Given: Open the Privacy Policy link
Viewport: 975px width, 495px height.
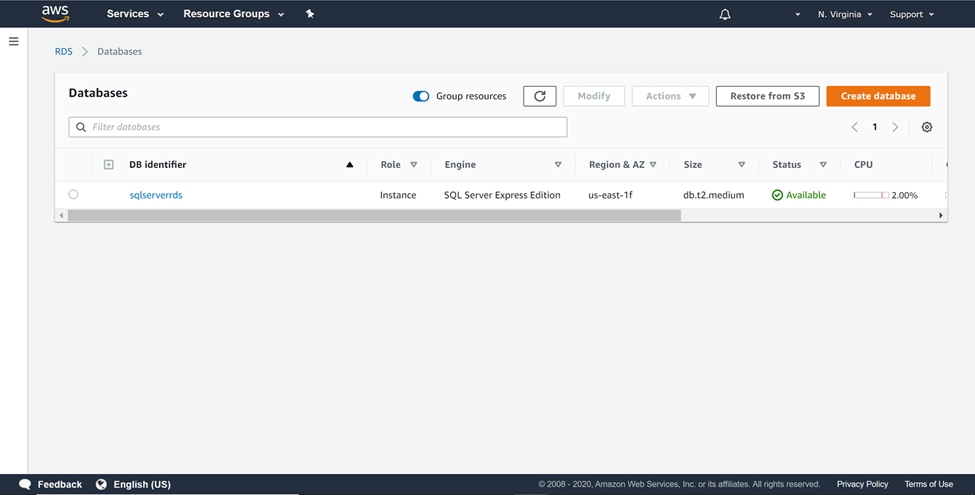Looking at the screenshot, I should pyautogui.click(x=862, y=484).
